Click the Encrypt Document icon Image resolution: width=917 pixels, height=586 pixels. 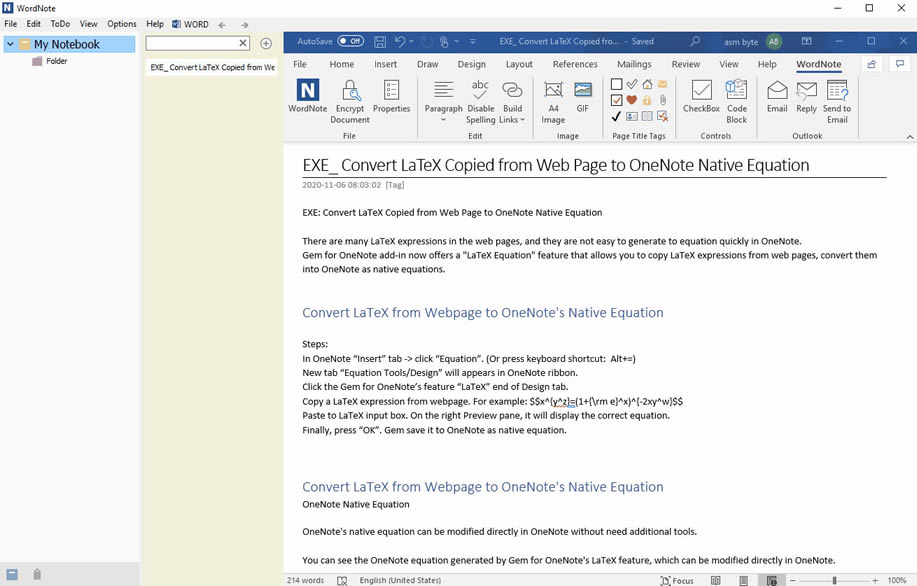click(349, 101)
